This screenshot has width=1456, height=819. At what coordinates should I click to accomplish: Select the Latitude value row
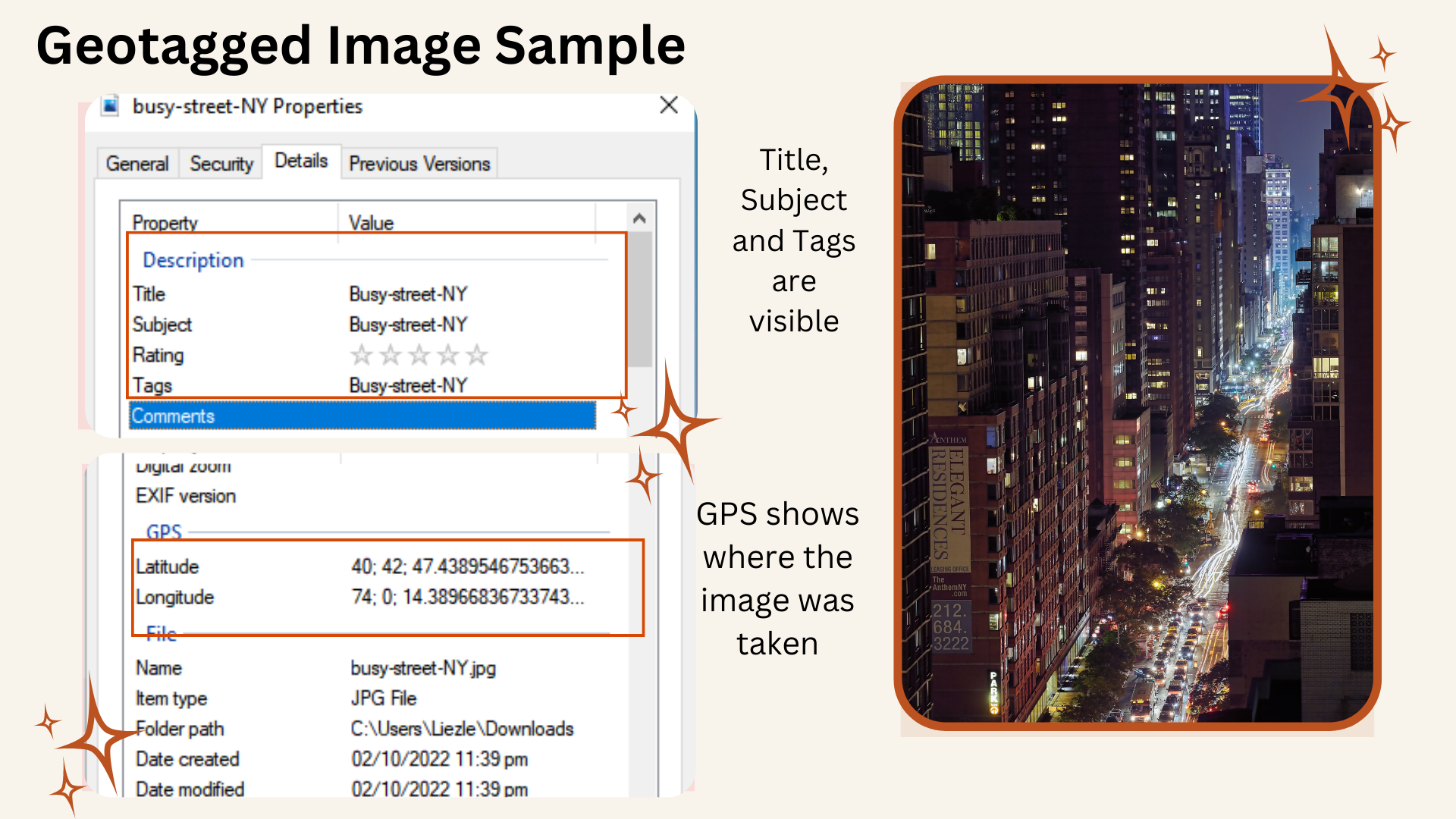point(467,566)
